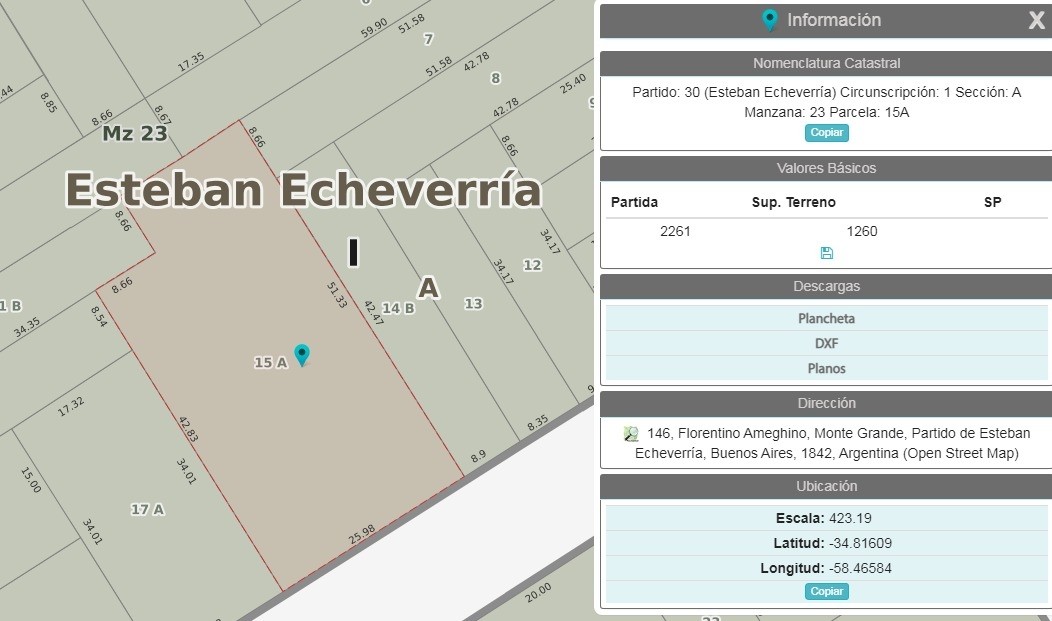Click the Escala value row

coord(827,518)
